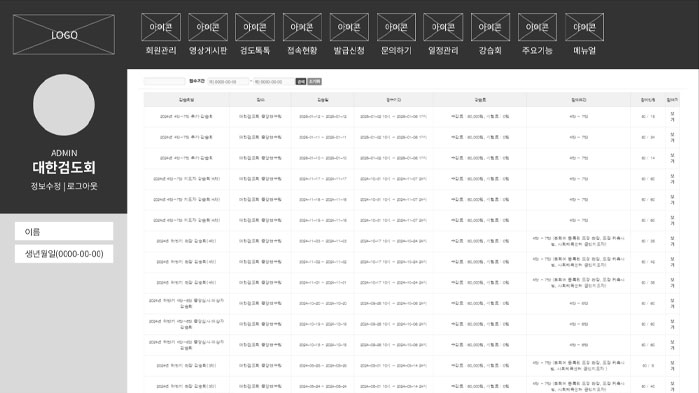This screenshot has width=699, height=393.
Task: Click the gray reset button next to search
Action: point(314,82)
